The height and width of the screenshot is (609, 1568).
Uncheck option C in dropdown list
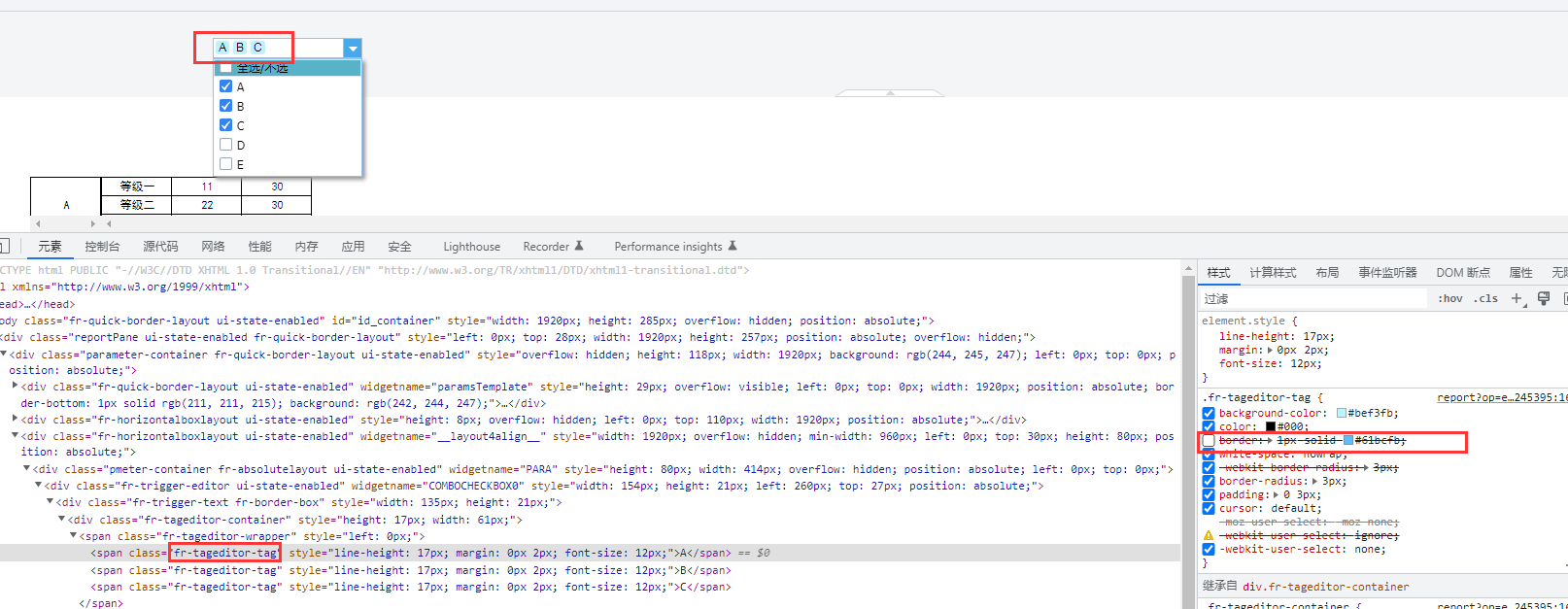pos(226,125)
